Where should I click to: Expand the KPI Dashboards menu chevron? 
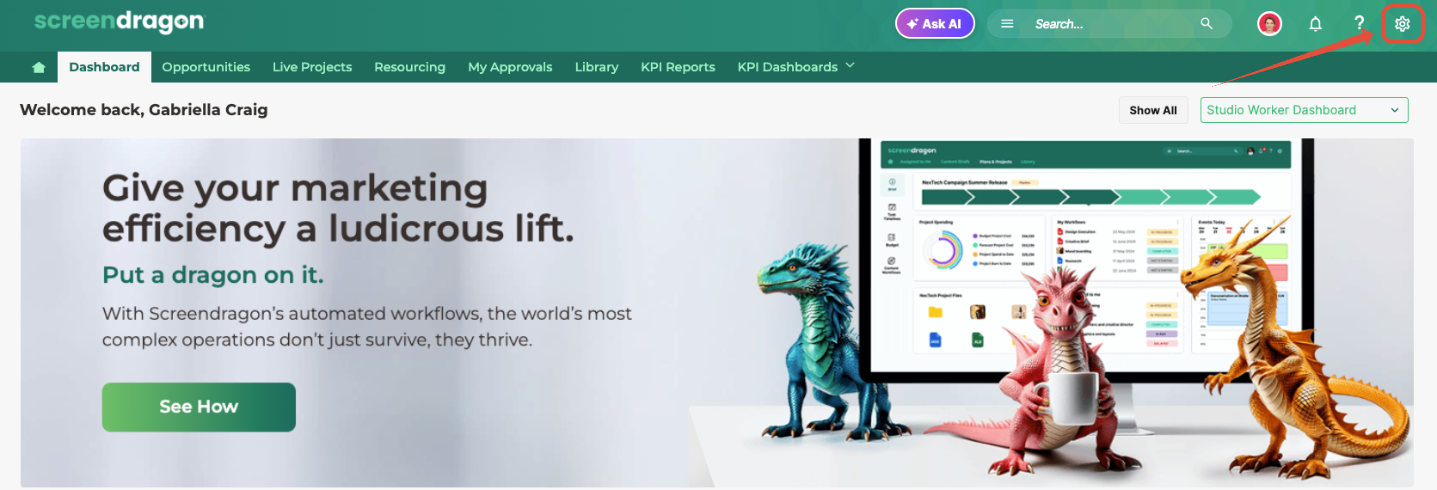(850, 65)
